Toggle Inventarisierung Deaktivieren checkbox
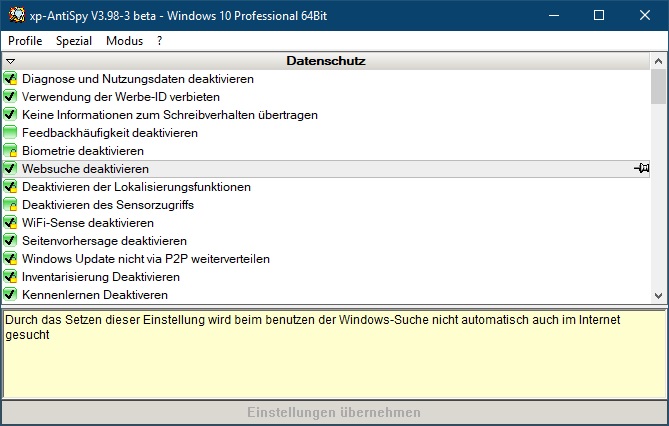Viewport: 669px width, 426px height. [x=10, y=277]
